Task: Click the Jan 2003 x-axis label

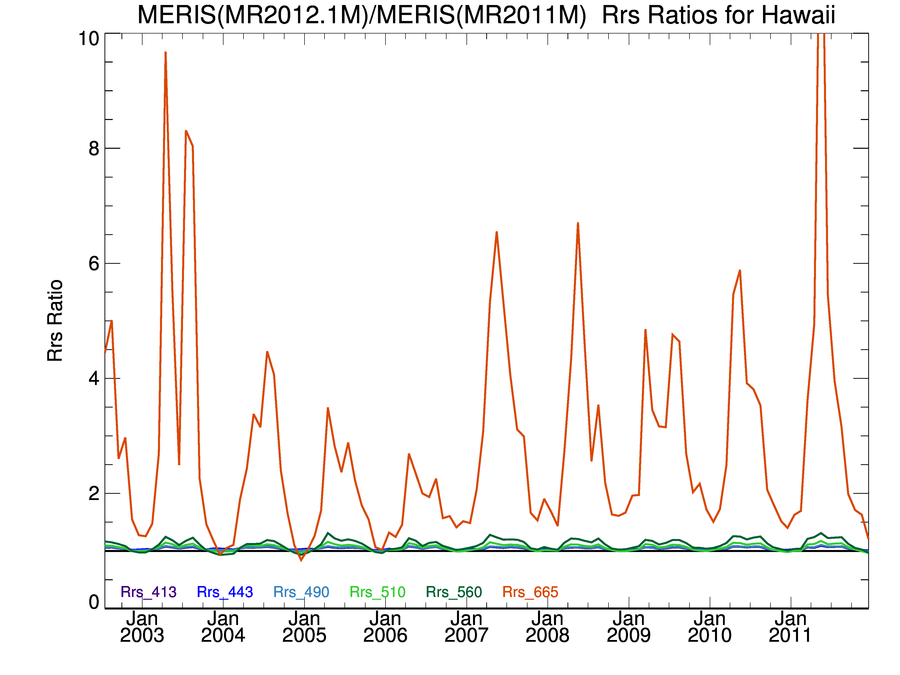Action: [x=141, y=627]
